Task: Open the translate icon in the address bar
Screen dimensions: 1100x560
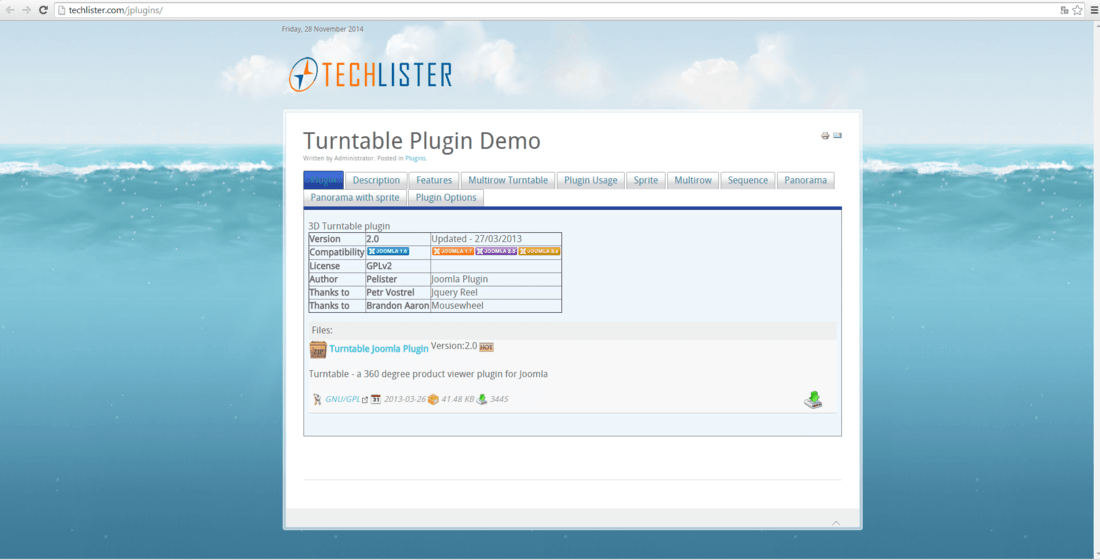Action: [x=1064, y=10]
